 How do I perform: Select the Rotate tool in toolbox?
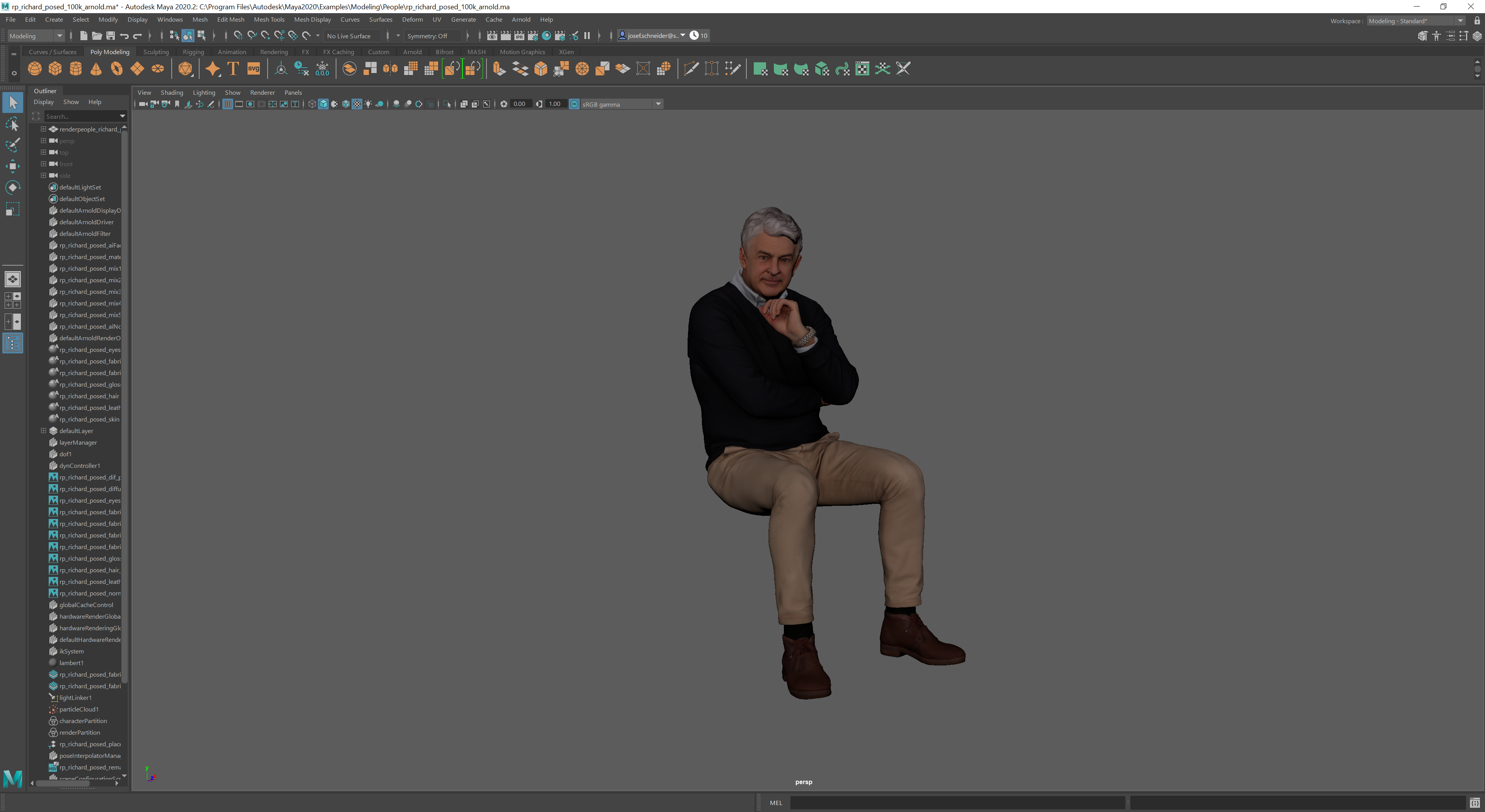[13, 188]
